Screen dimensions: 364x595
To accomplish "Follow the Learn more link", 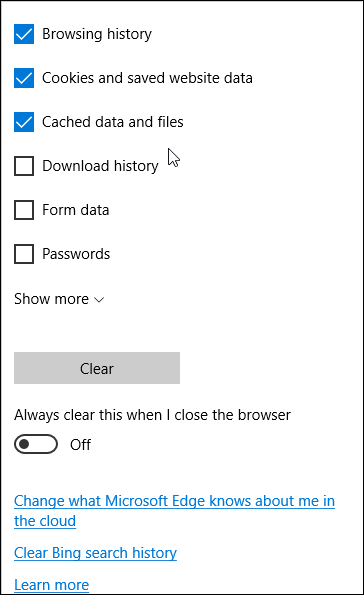I will pyautogui.click(x=51, y=585).
